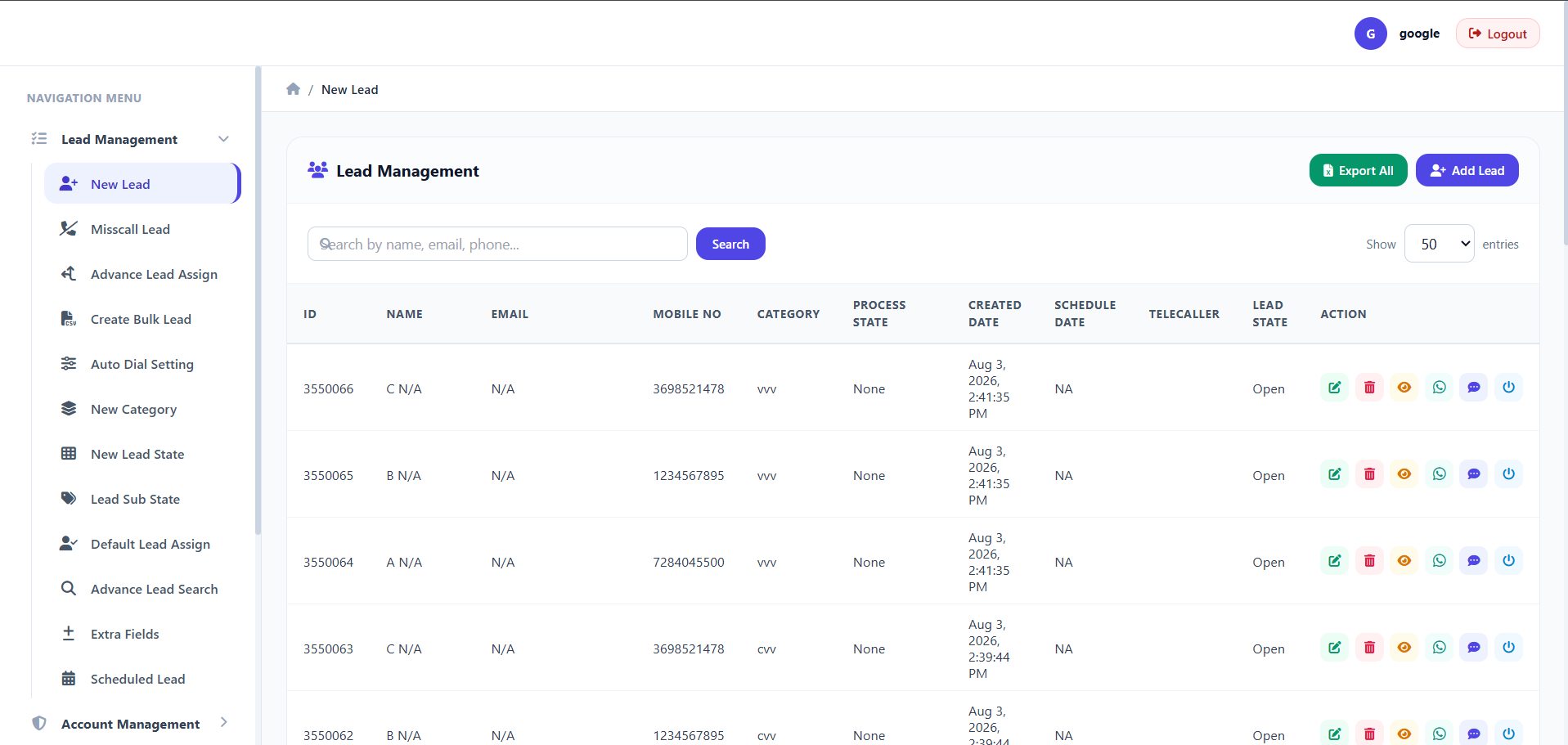This screenshot has width=1568, height=745.
Task: Edit lead 3550062 with the pencil icon
Action: click(1334, 734)
